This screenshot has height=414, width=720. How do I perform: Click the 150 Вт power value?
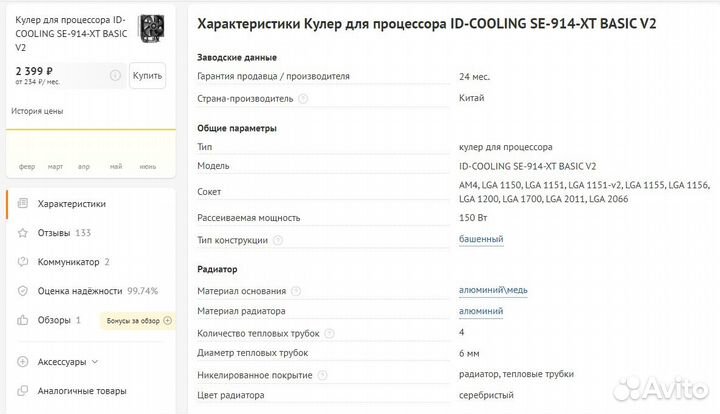473,218
